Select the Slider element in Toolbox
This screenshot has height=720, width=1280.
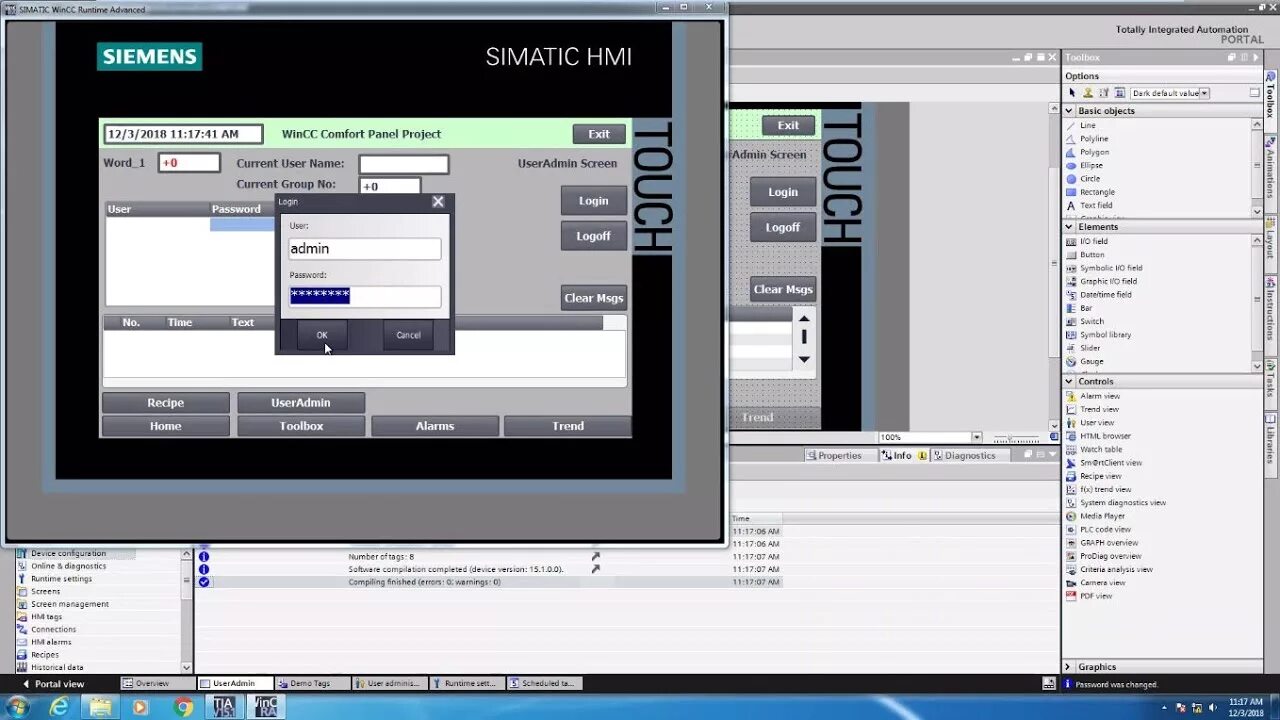1090,348
